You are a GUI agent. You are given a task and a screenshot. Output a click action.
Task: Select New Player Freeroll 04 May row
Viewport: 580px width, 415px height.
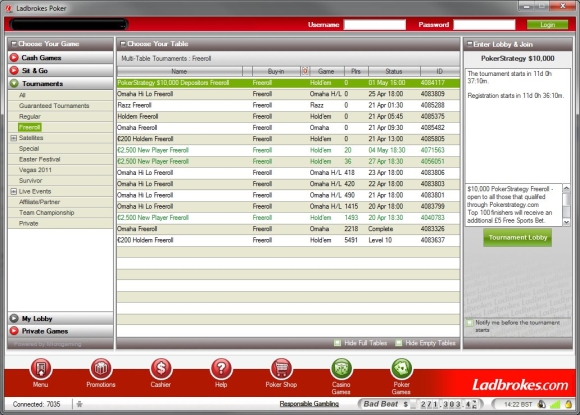coord(288,150)
